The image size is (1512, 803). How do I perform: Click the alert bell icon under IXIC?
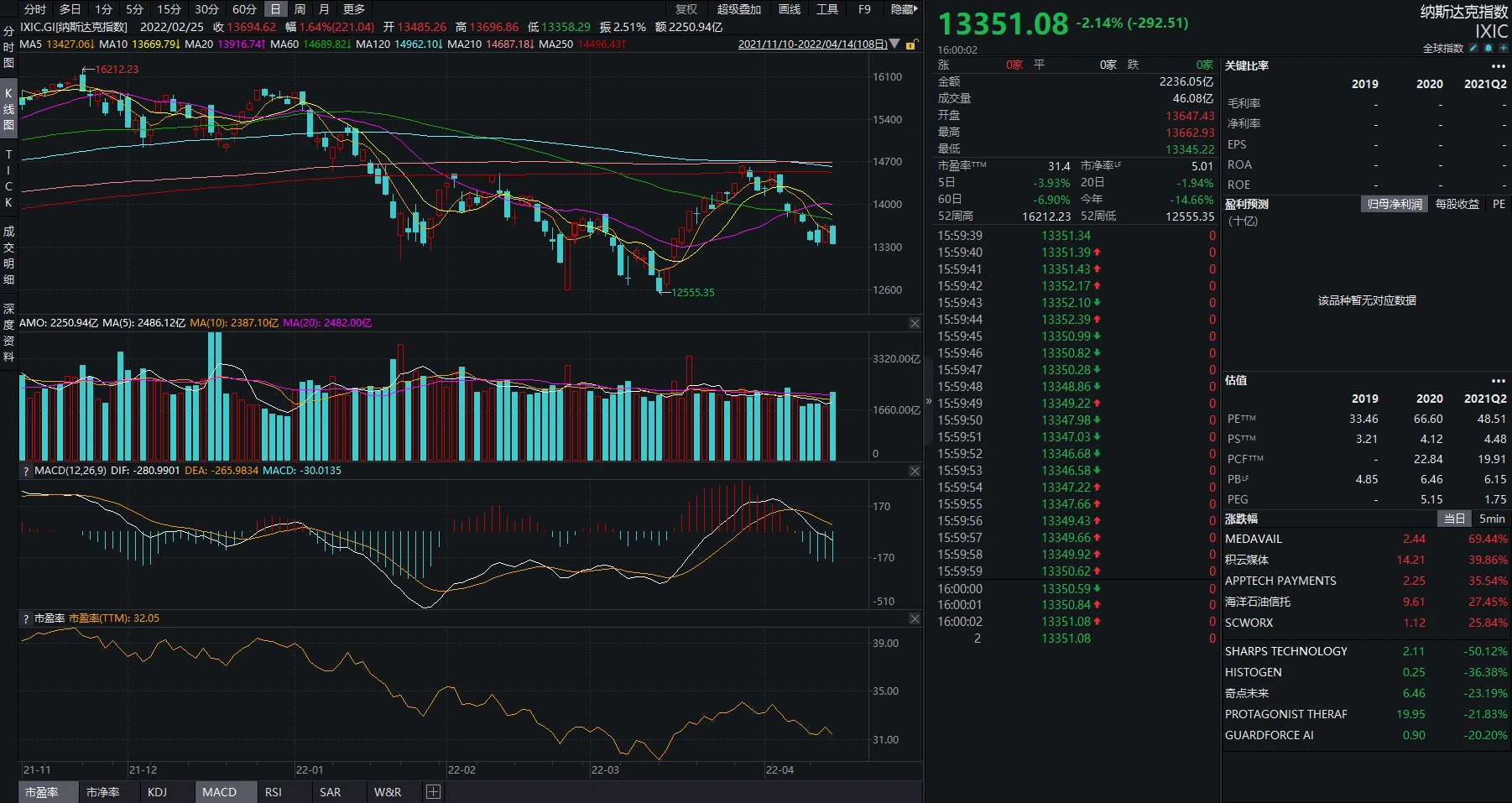[x=1488, y=49]
